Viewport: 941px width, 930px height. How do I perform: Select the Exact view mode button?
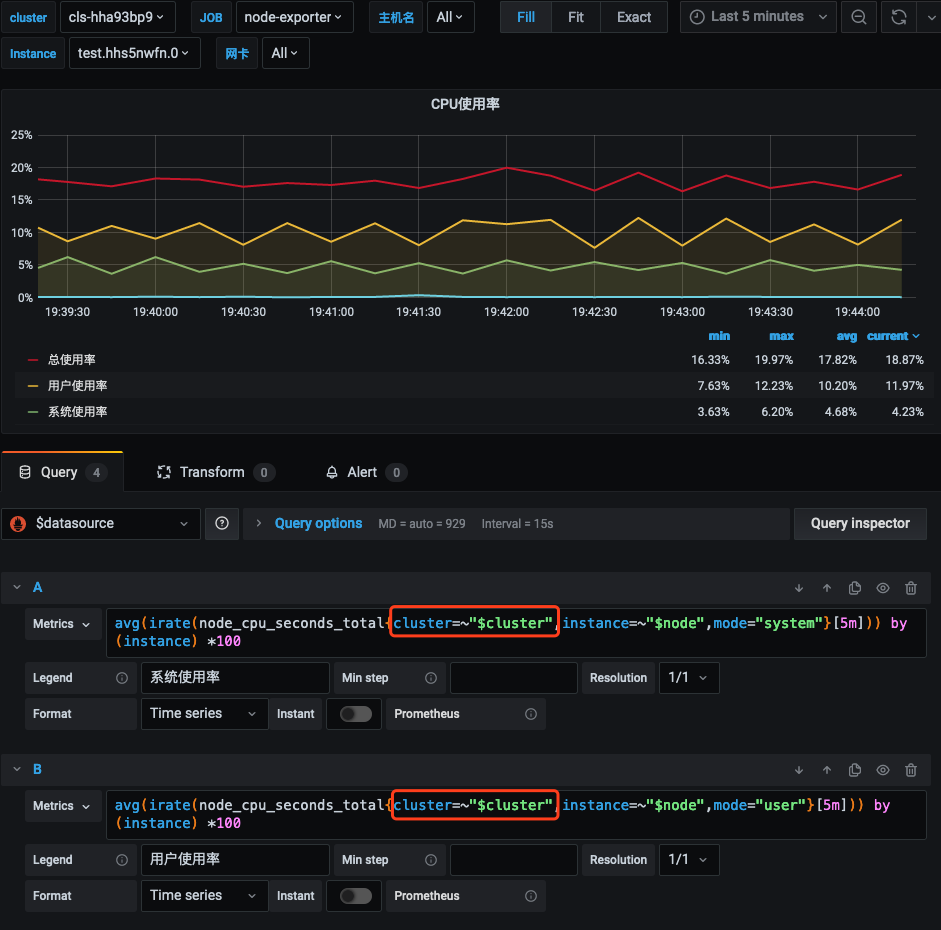tap(634, 17)
